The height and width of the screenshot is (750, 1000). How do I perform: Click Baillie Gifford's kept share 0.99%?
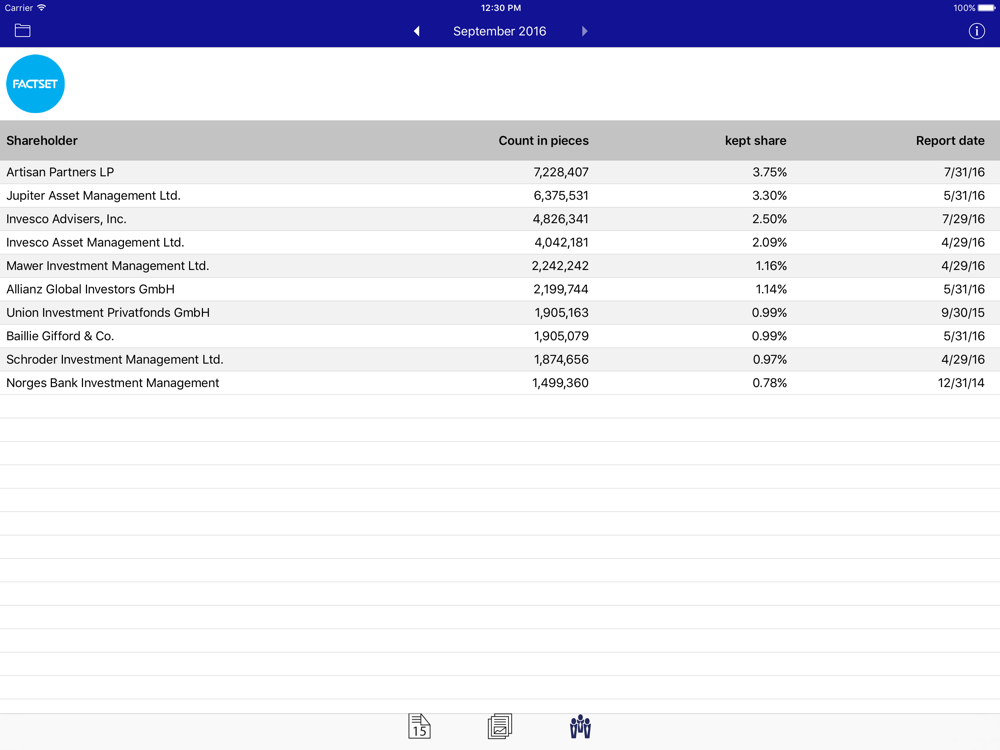(x=769, y=336)
